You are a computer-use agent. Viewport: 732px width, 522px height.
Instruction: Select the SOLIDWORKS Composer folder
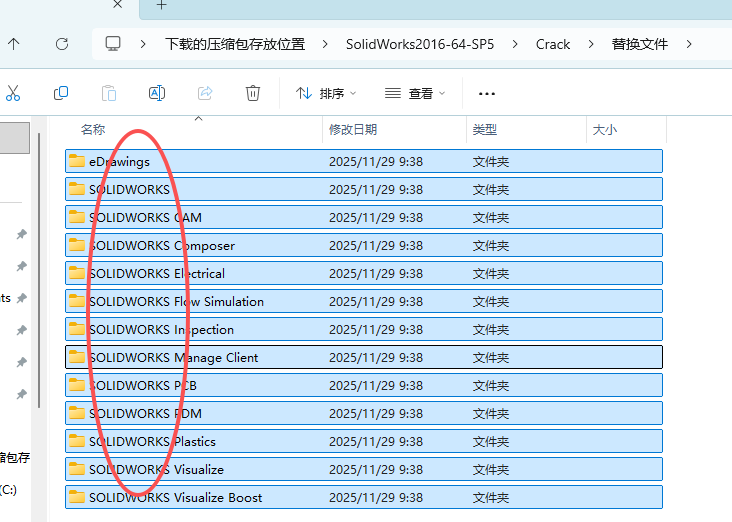[x=364, y=246]
